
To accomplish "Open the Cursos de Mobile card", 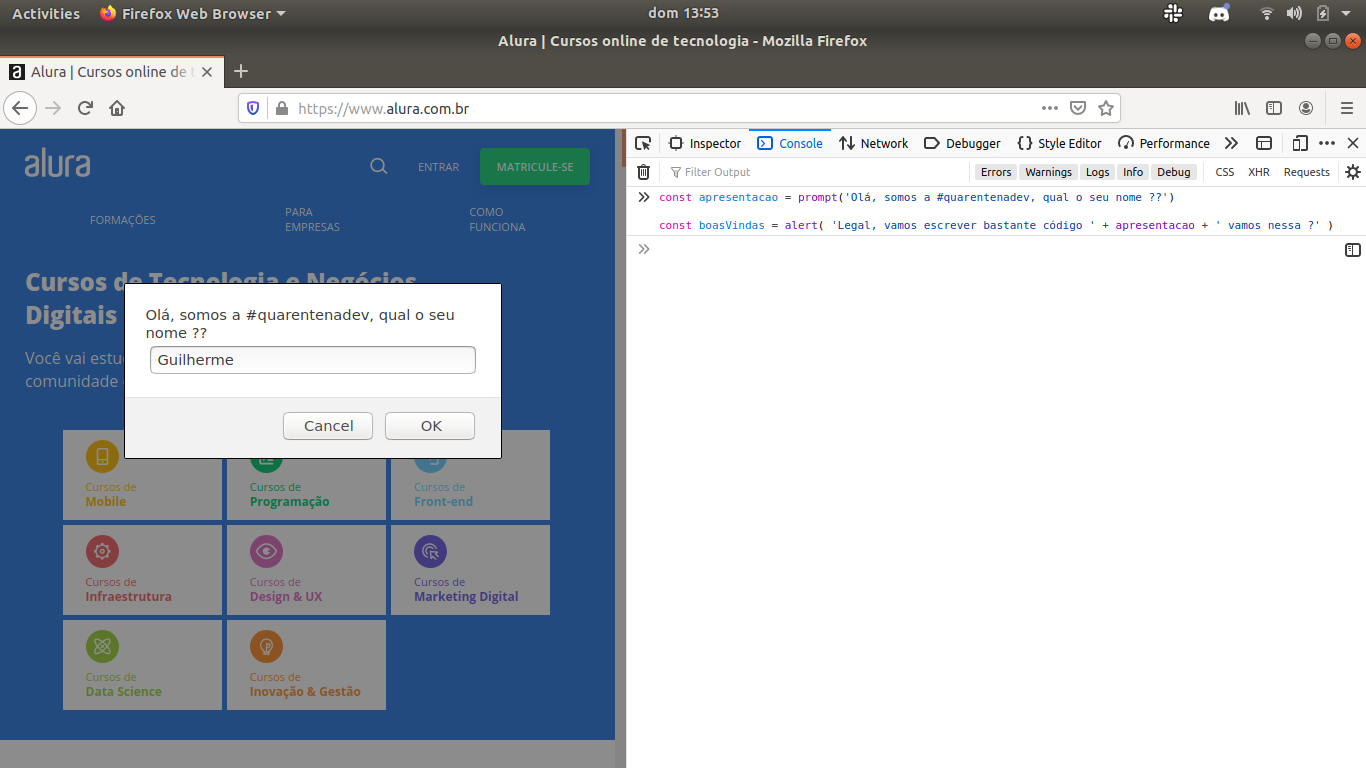I will click(x=142, y=475).
